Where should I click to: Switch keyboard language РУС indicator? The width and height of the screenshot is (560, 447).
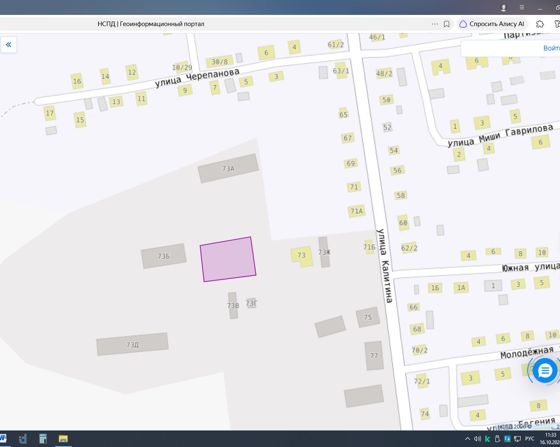(x=530, y=439)
